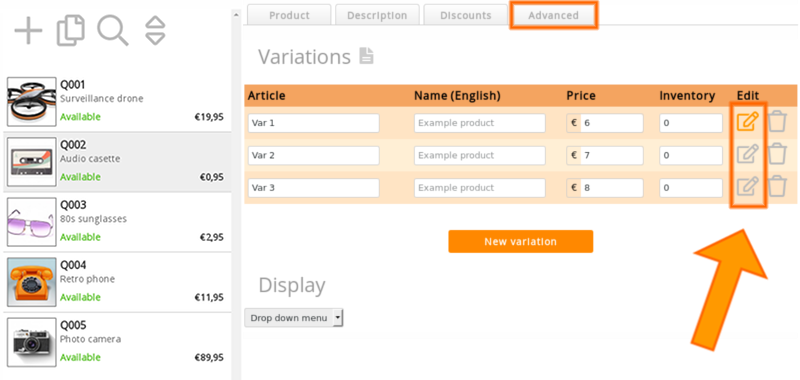Select the Photo camera thumbnail

click(x=31, y=342)
